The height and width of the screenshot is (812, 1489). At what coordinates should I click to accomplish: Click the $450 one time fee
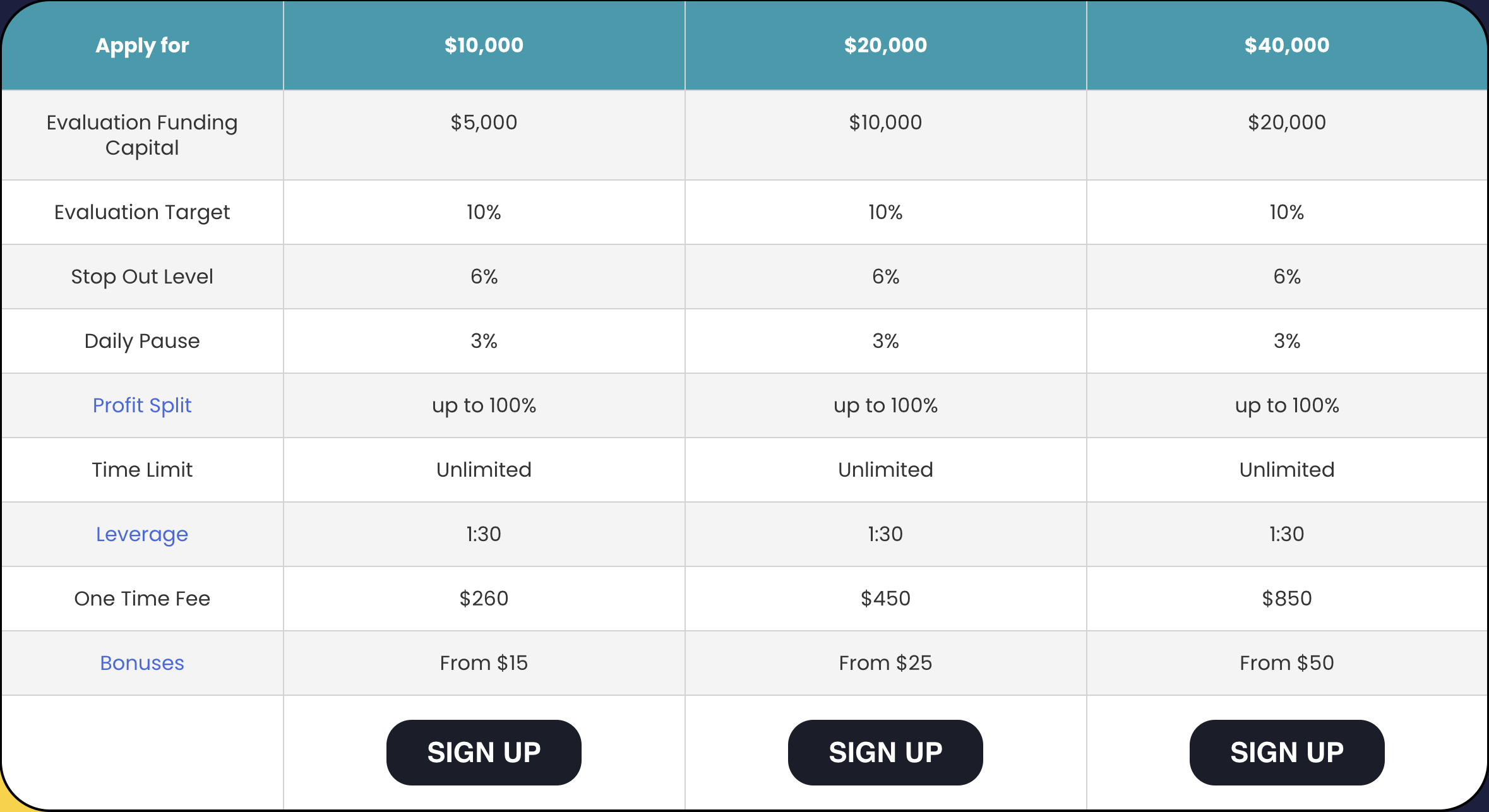tap(885, 599)
